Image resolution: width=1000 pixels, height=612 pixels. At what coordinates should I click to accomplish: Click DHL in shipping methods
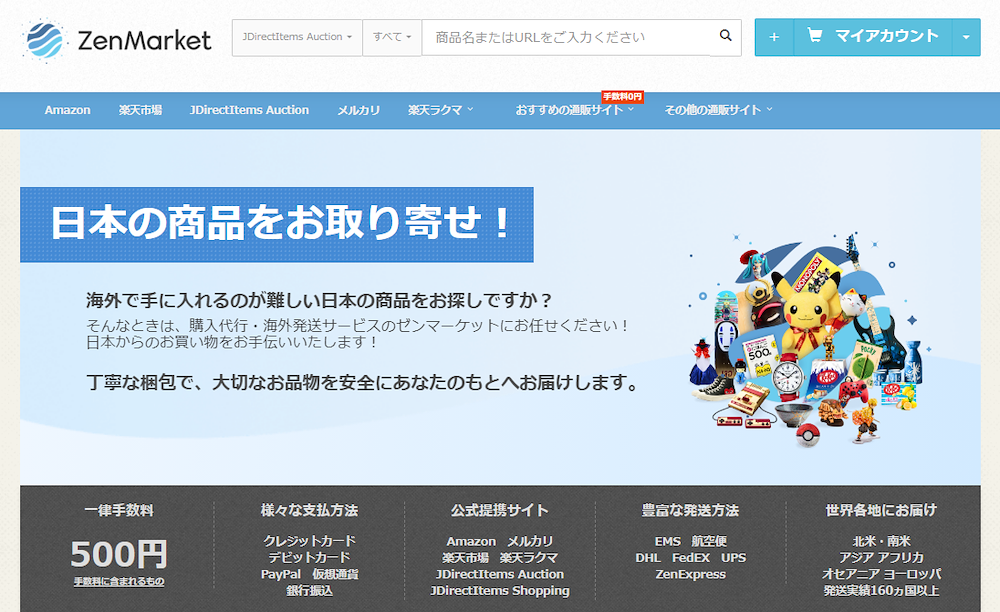click(648, 558)
